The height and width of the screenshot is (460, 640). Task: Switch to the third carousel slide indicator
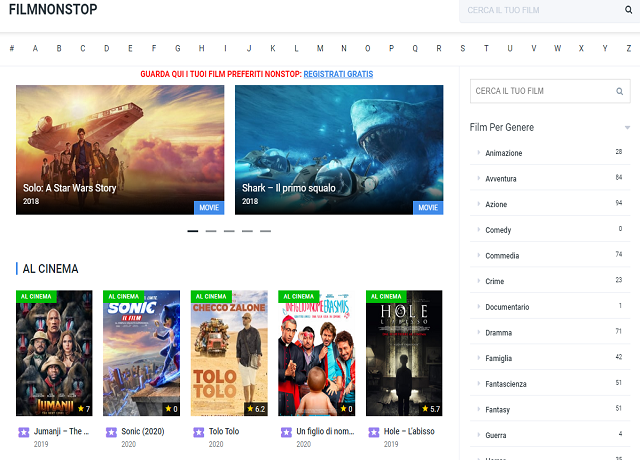pyautogui.click(x=229, y=231)
